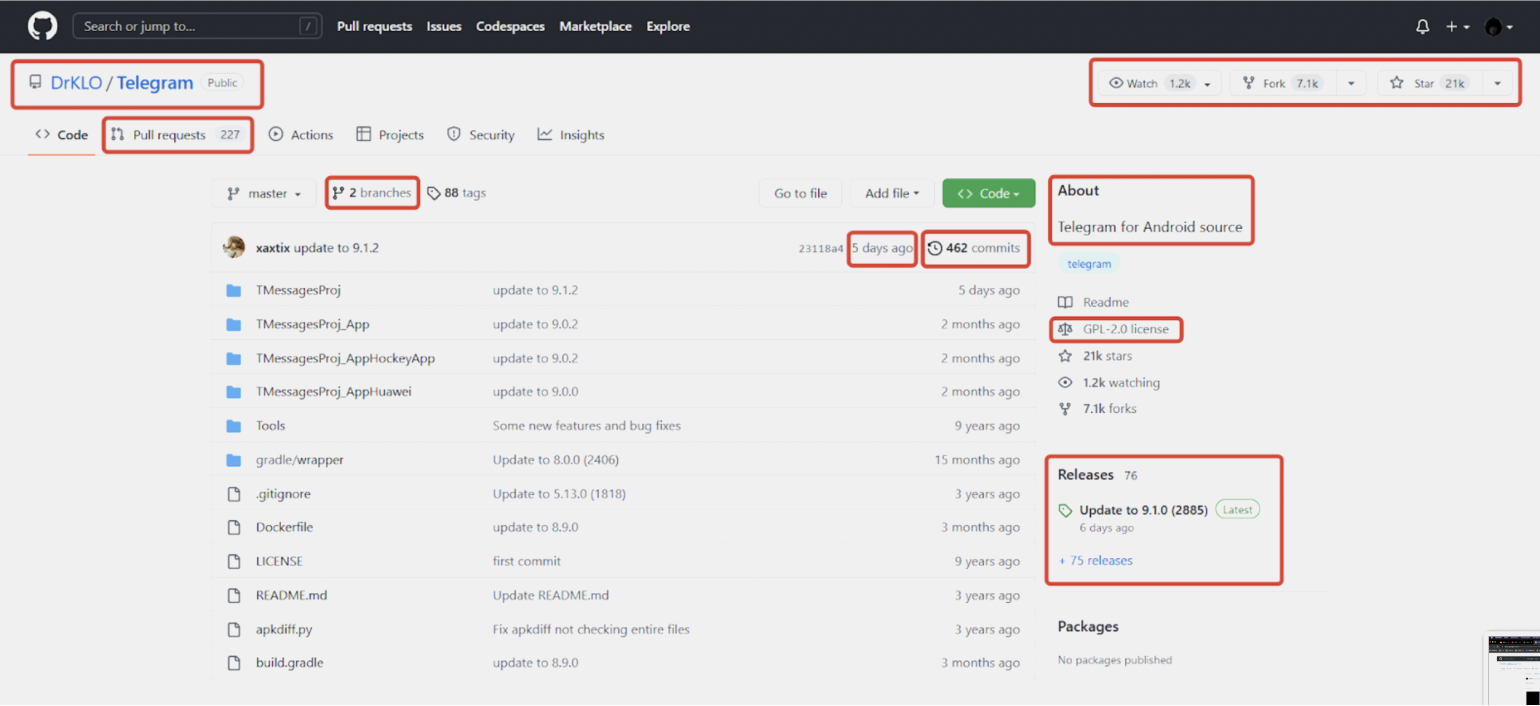Click the TMessagesProj folder icon
This screenshot has height=706, width=1540.
[x=234, y=291]
